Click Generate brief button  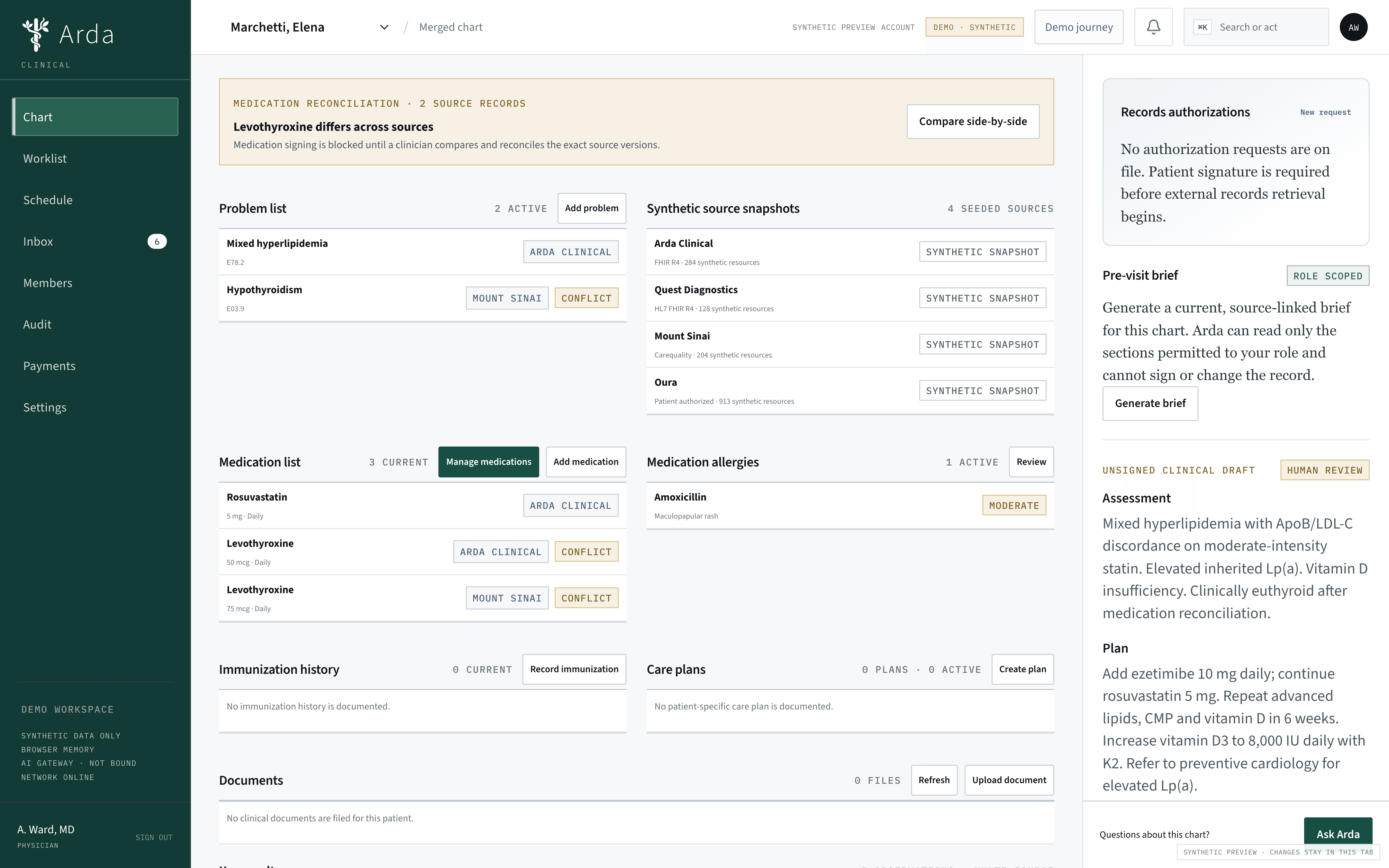click(1150, 403)
